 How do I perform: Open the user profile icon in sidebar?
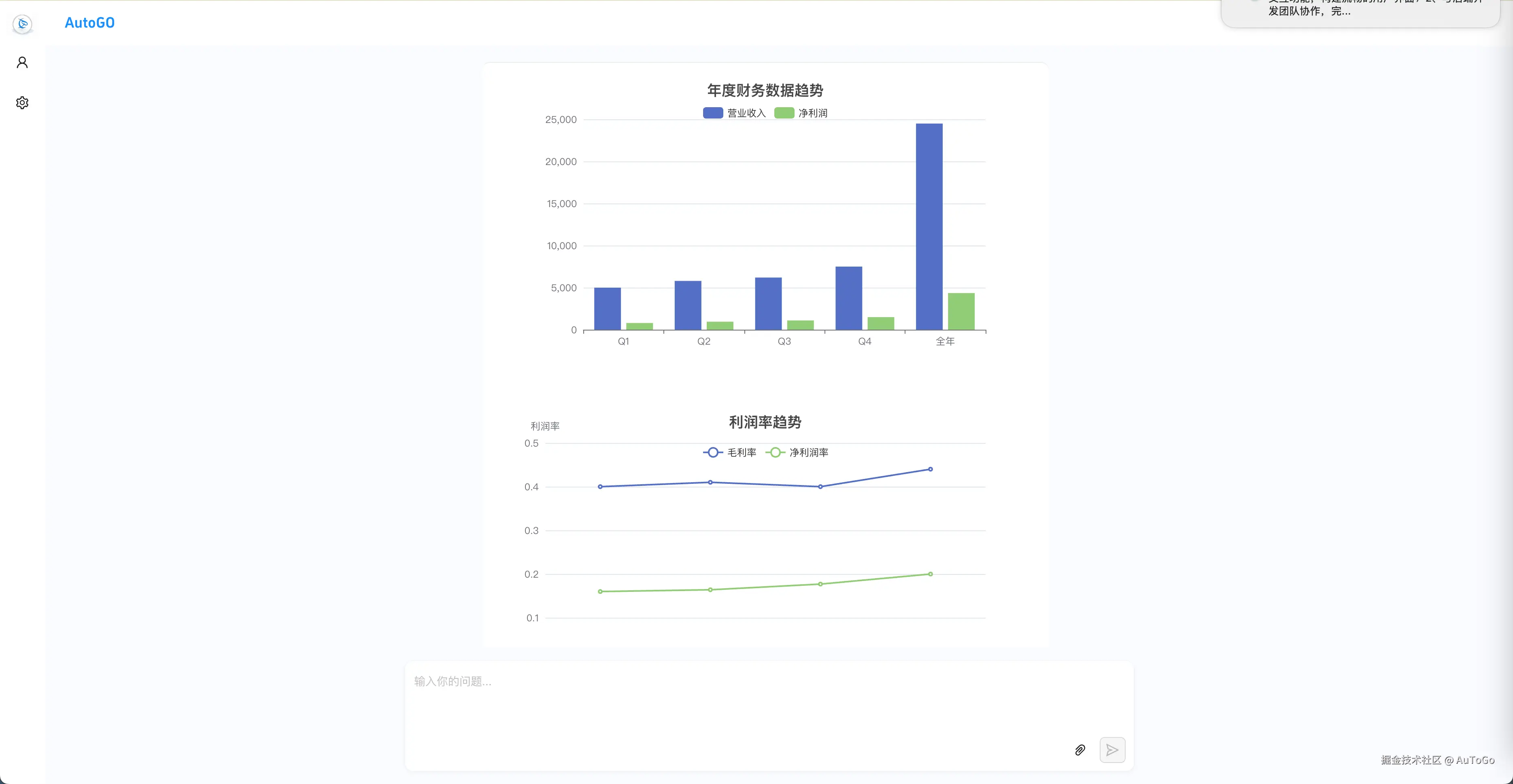click(x=22, y=61)
